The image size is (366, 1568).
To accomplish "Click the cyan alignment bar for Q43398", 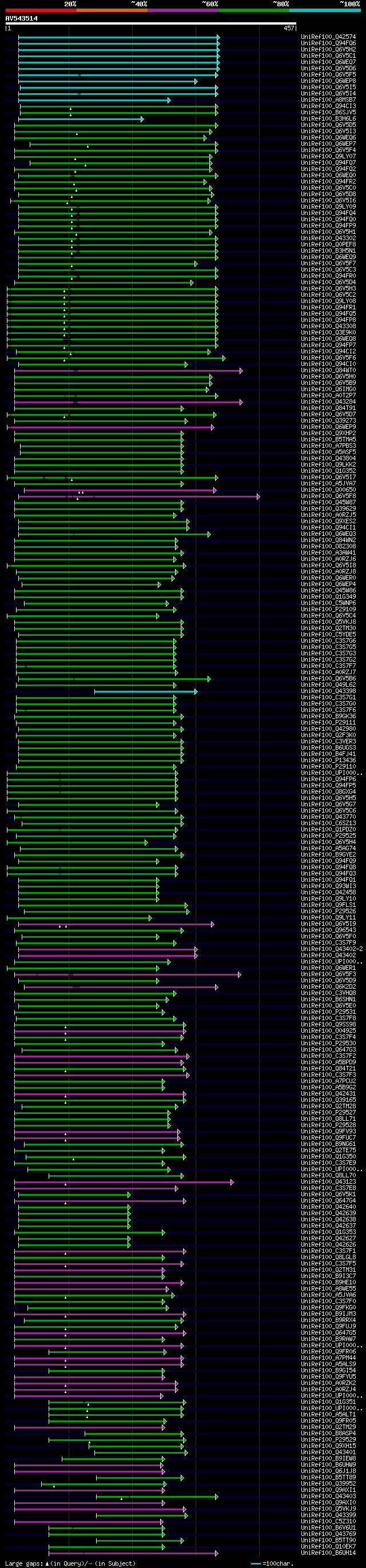I will pyautogui.click(x=146, y=691).
